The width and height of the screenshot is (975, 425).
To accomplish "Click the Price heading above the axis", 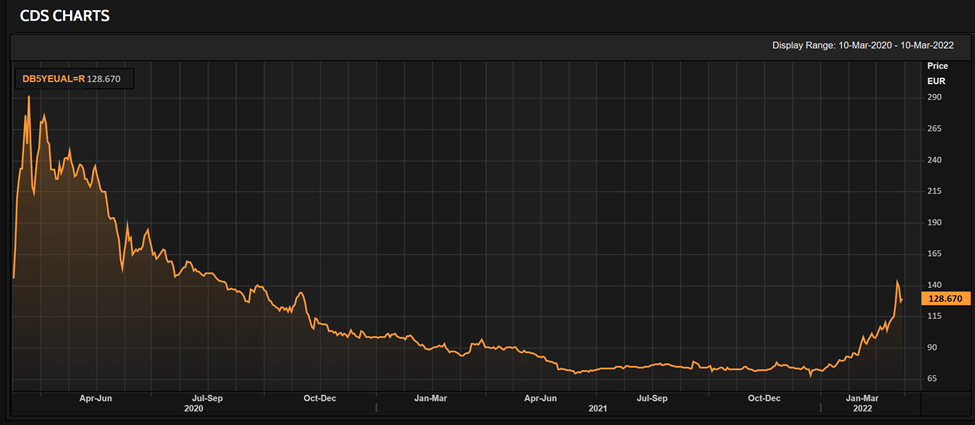I will click(x=937, y=65).
